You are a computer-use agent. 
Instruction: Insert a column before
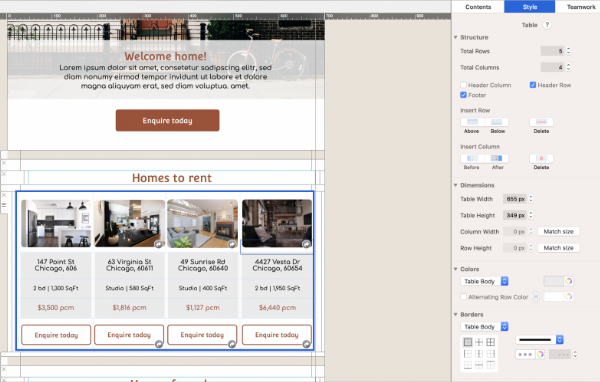[x=472, y=158]
